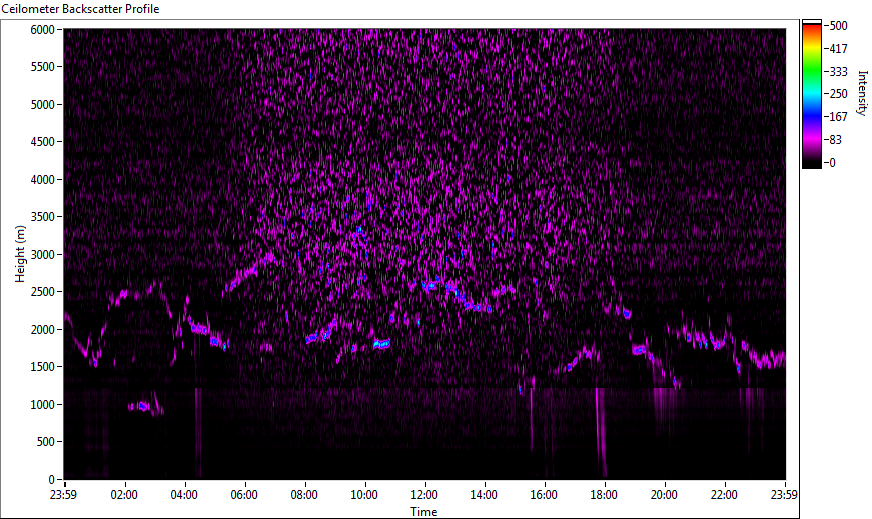Click the Intensity legend title
Screen dimensions: 872x519
(x=863, y=93)
